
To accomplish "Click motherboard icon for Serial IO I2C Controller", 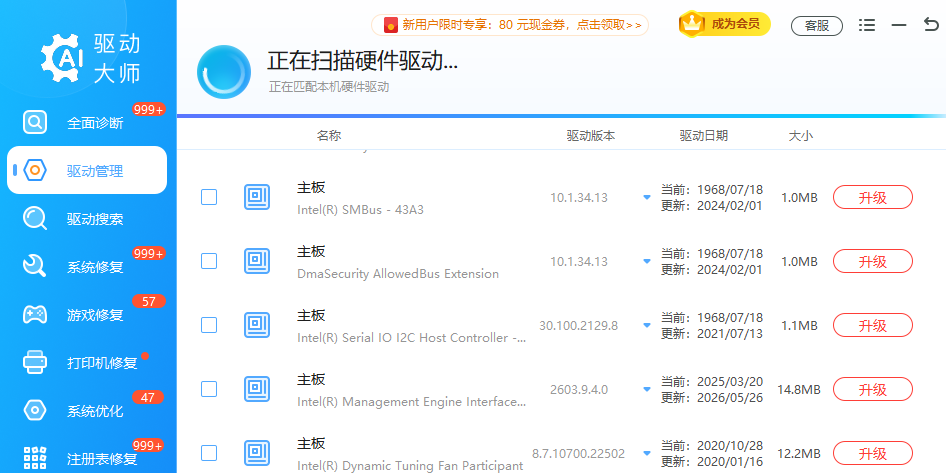I will pos(257,325).
